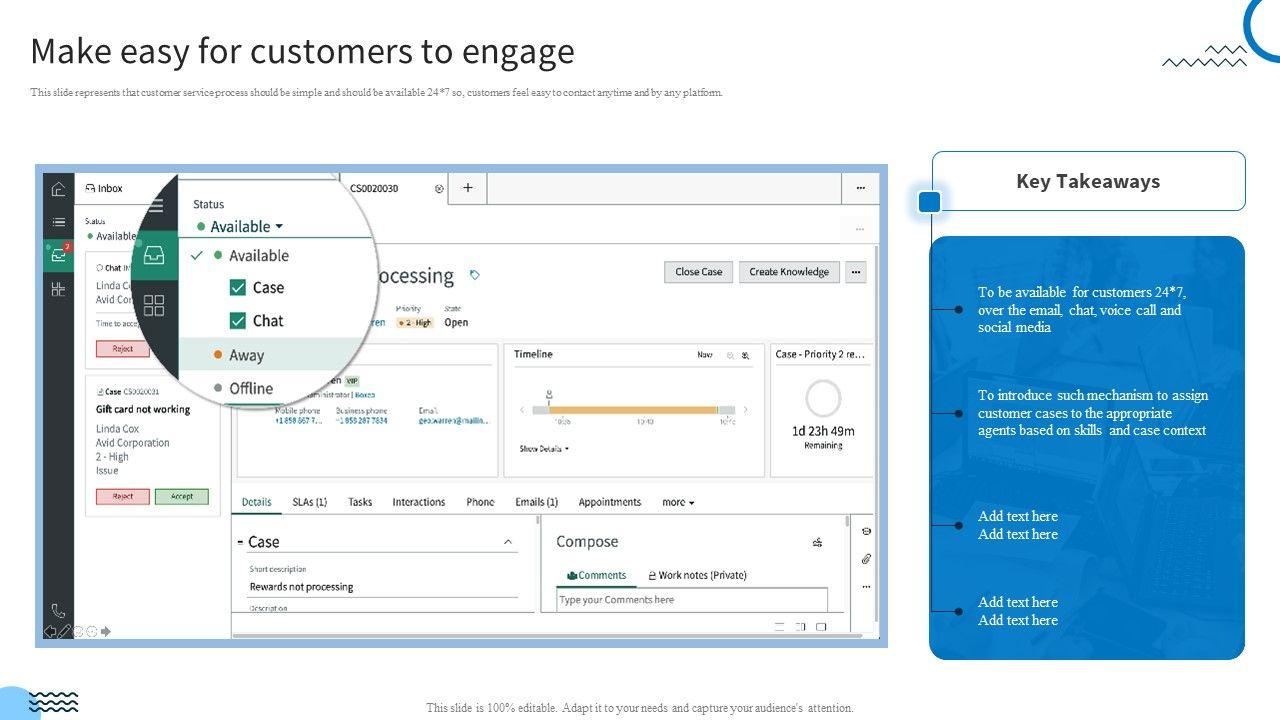Set the status to Away
The height and width of the screenshot is (720, 1280).
pyautogui.click(x=246, y=355)
